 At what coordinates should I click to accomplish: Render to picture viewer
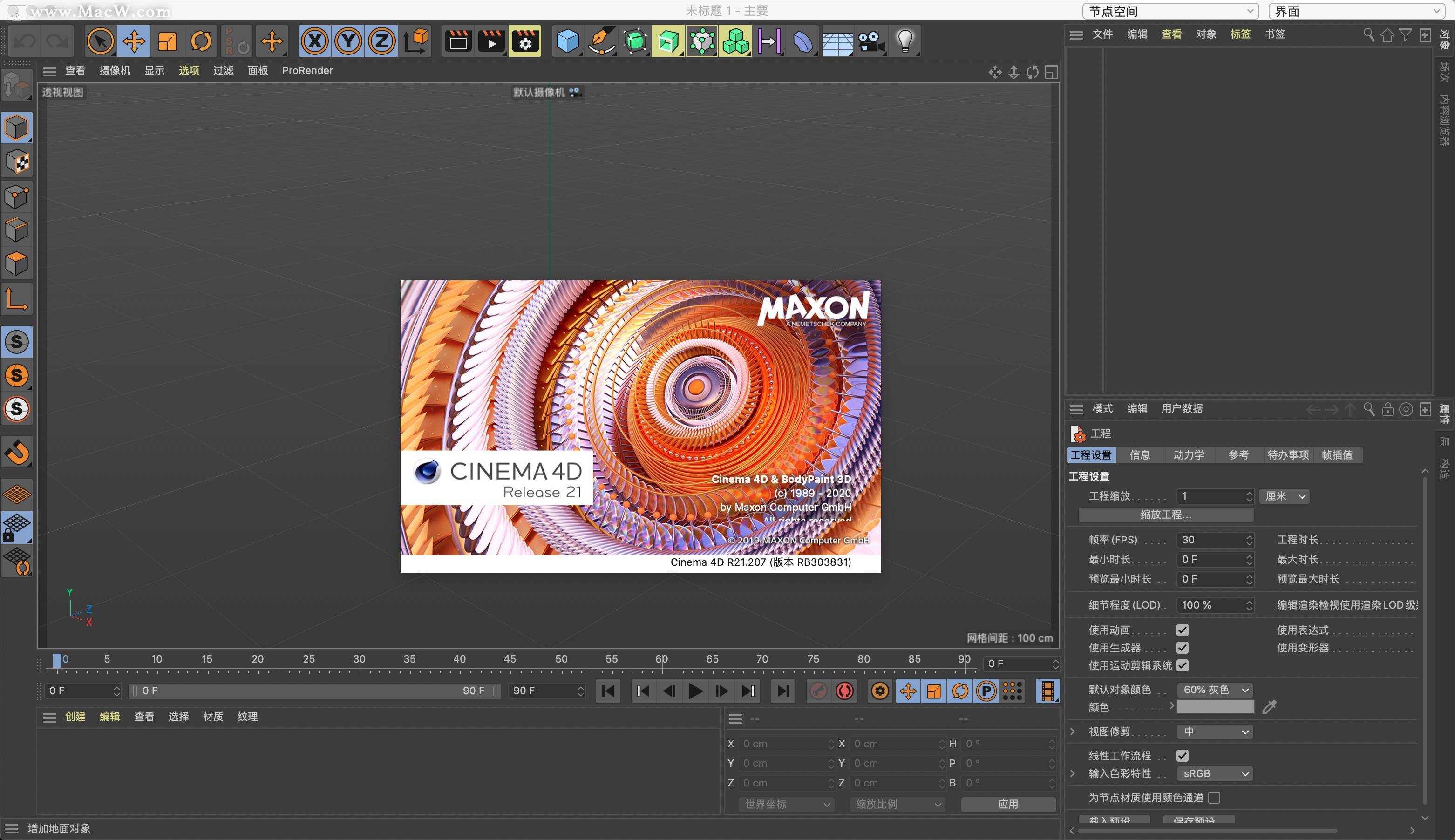(491, 41)
